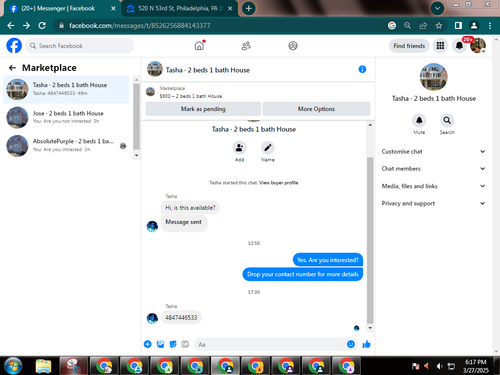
Task: Click More Options button
Action: pyautogui.click(x=316, y=109)
